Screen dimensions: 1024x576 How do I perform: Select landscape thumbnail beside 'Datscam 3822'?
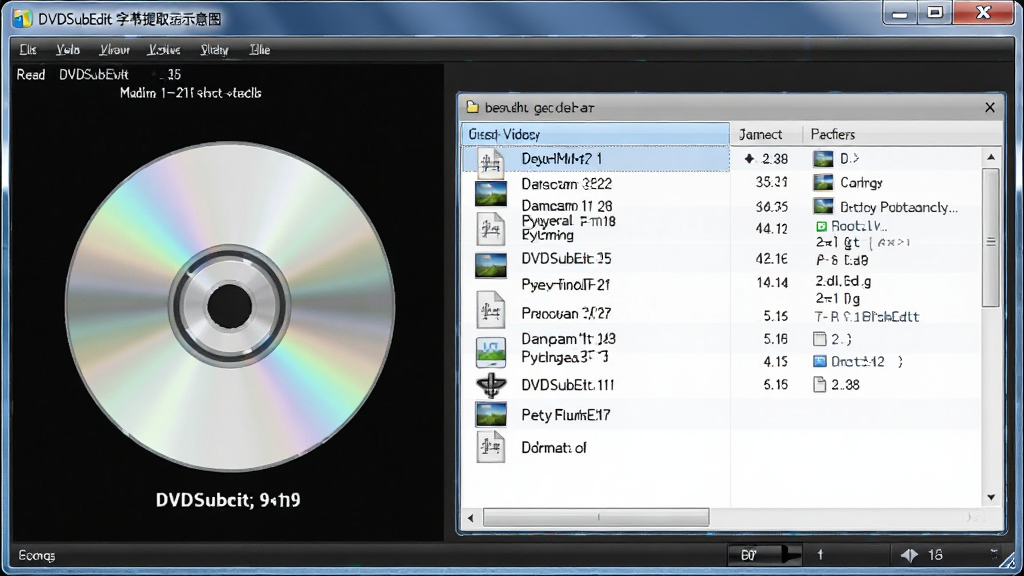tap(490, 194)
